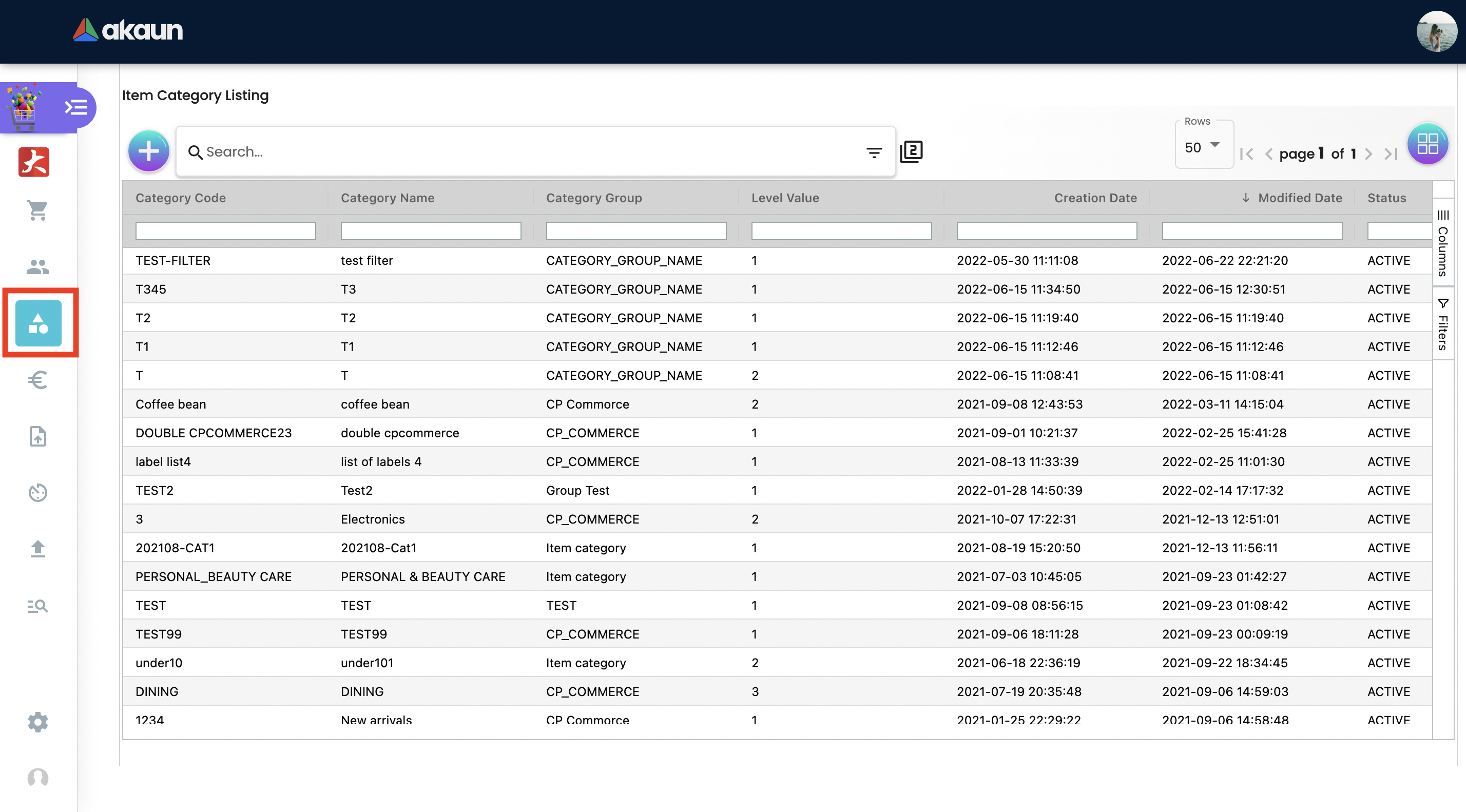The height and width of the screenshot is (812, 1466).
Task: Open the settings gear in the sidebar
Action: click(37, 722)
